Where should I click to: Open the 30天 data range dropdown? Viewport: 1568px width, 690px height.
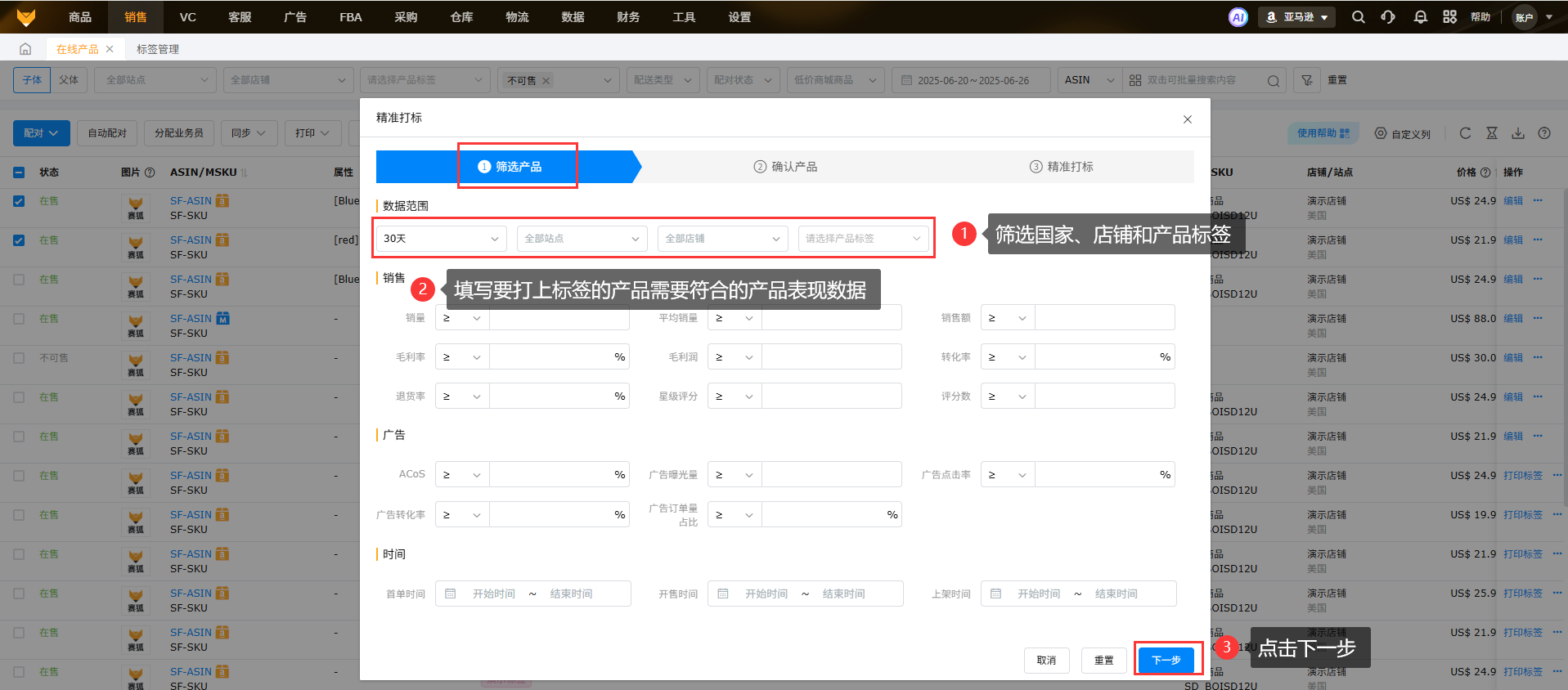click(442, 239)
